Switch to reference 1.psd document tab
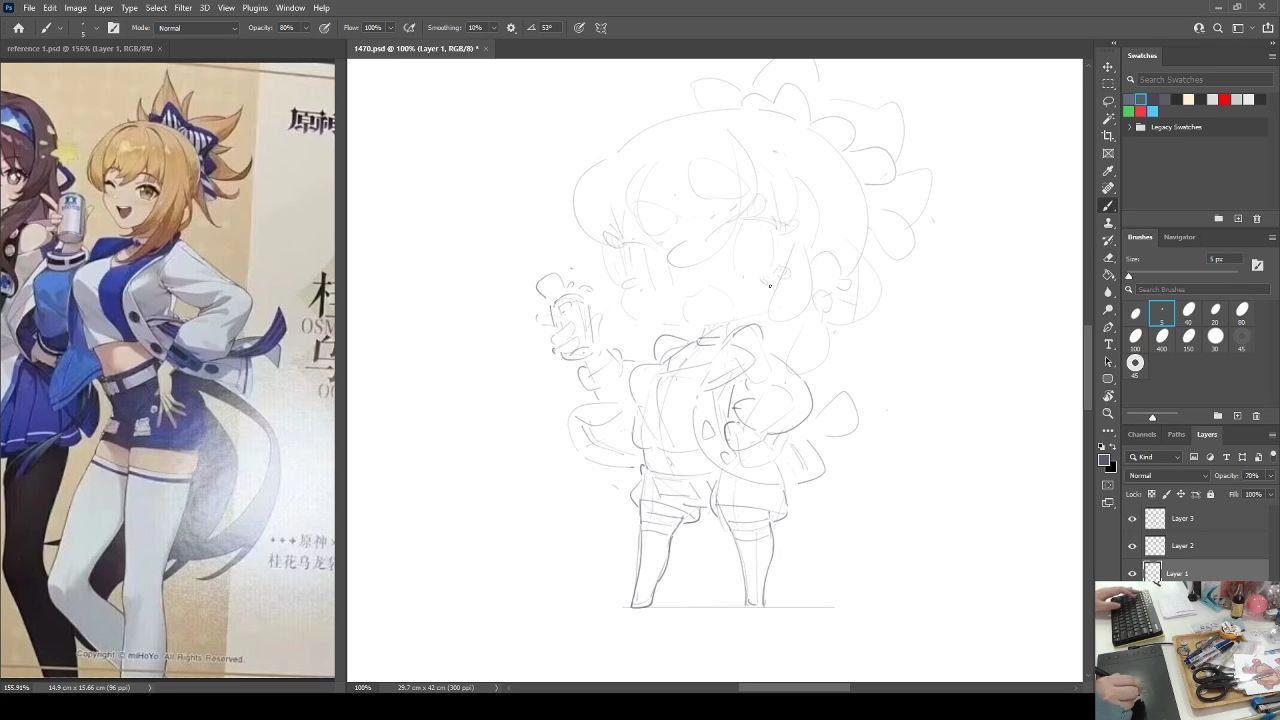This screenshot has width=1280, height=720. [x=79, y=48]
